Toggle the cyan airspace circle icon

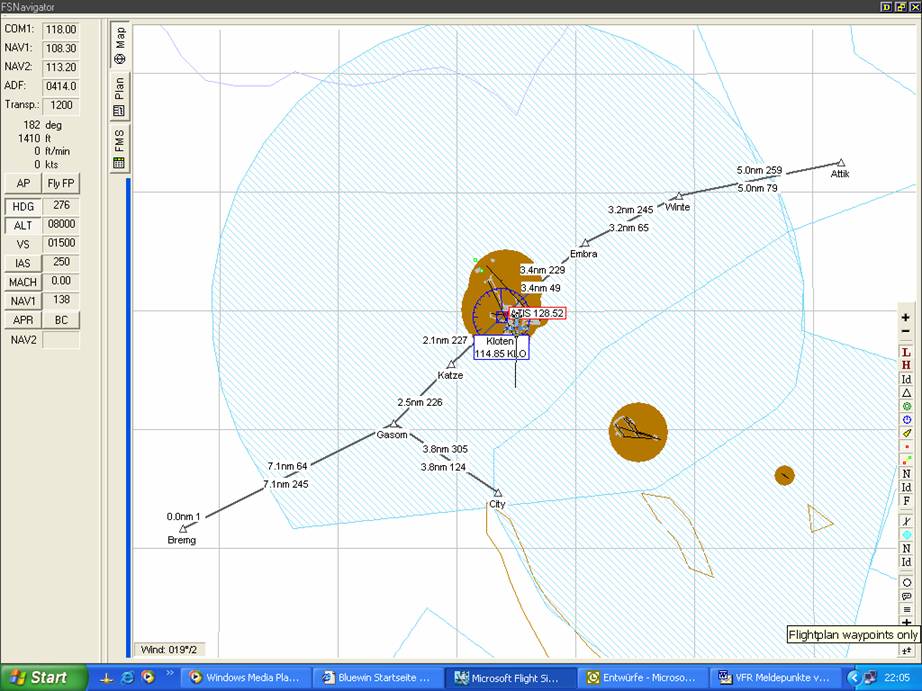click(906, 535)
